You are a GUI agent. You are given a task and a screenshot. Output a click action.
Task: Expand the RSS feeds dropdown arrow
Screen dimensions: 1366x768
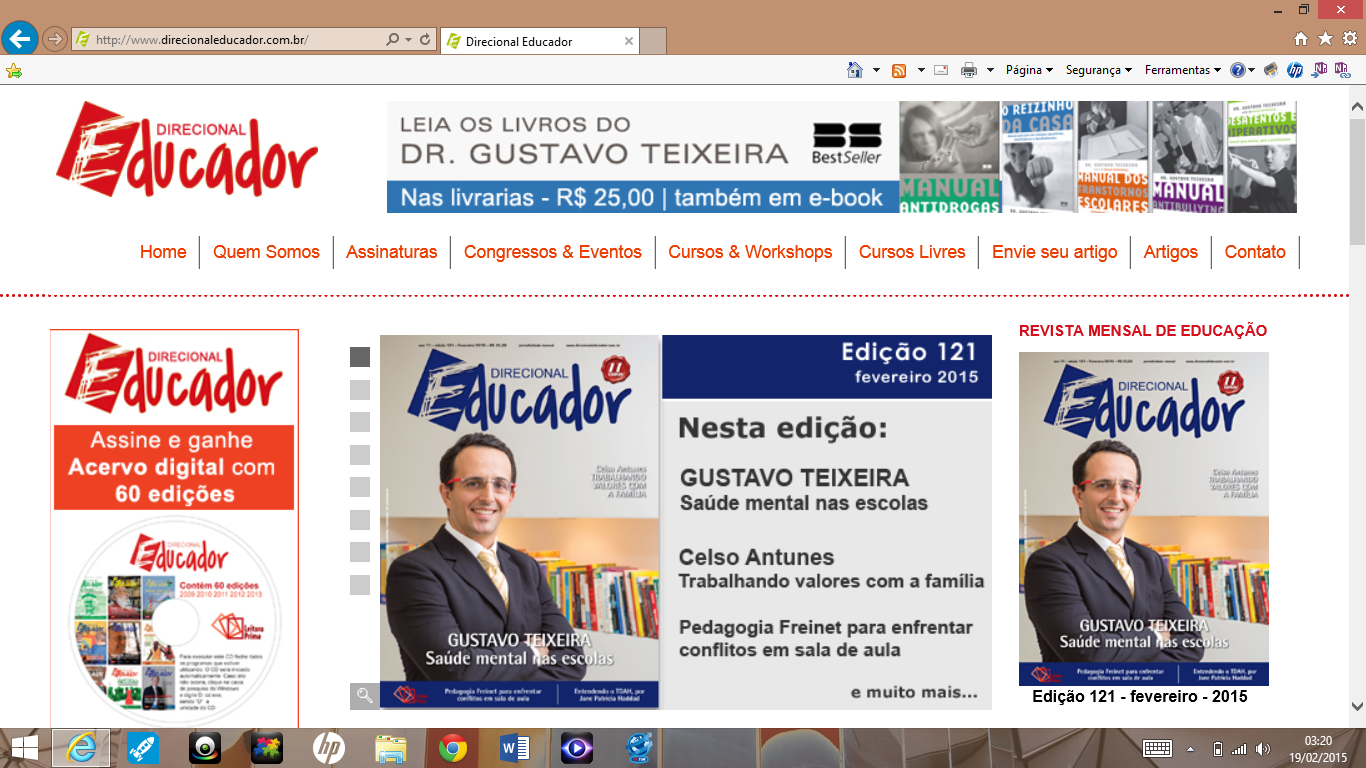(x=920, y=70)
